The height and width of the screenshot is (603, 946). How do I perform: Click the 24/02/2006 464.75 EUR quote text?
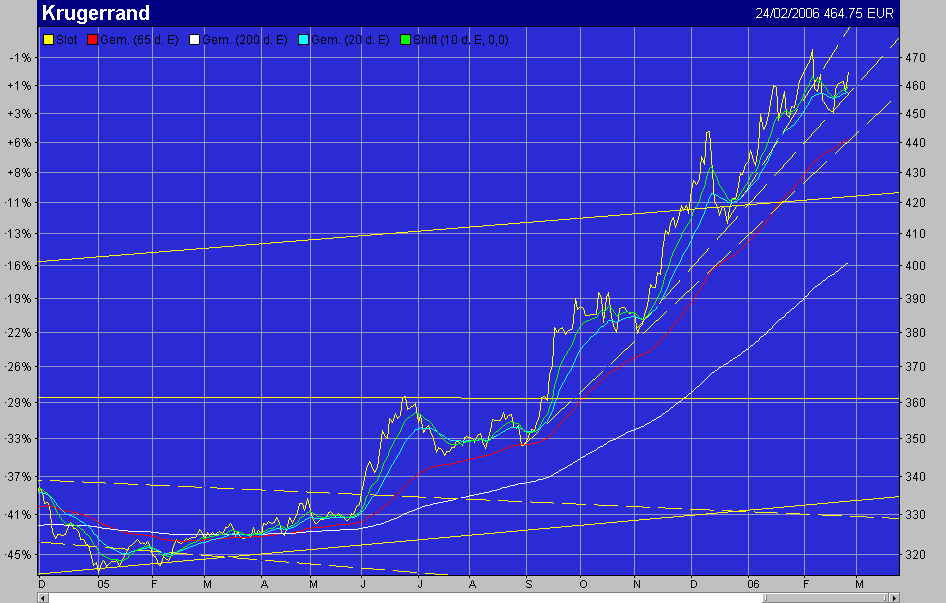tap(824, 13)
